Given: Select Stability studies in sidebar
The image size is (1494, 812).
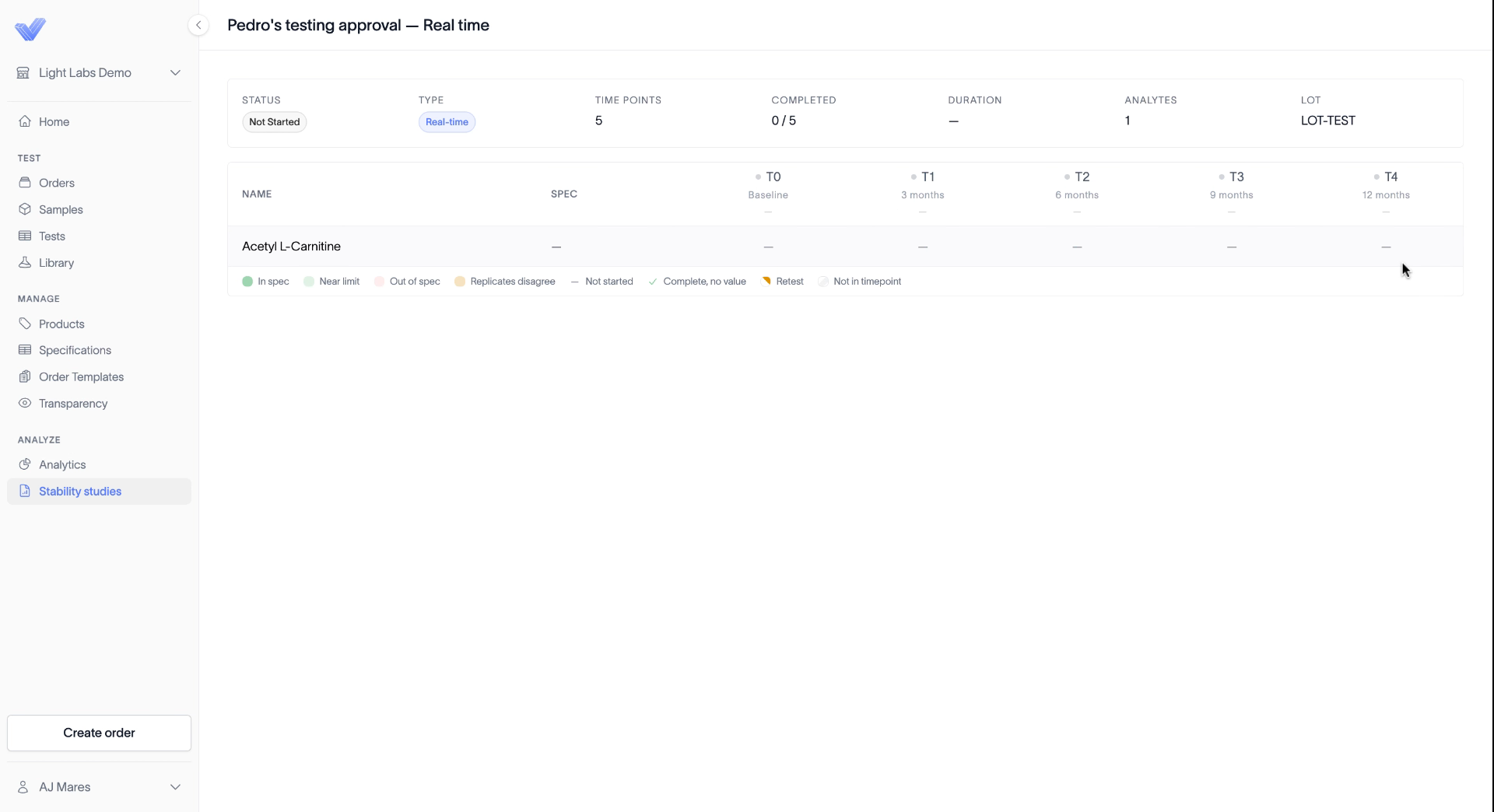Looking at the screenshot, I should [x=99, y=492].
